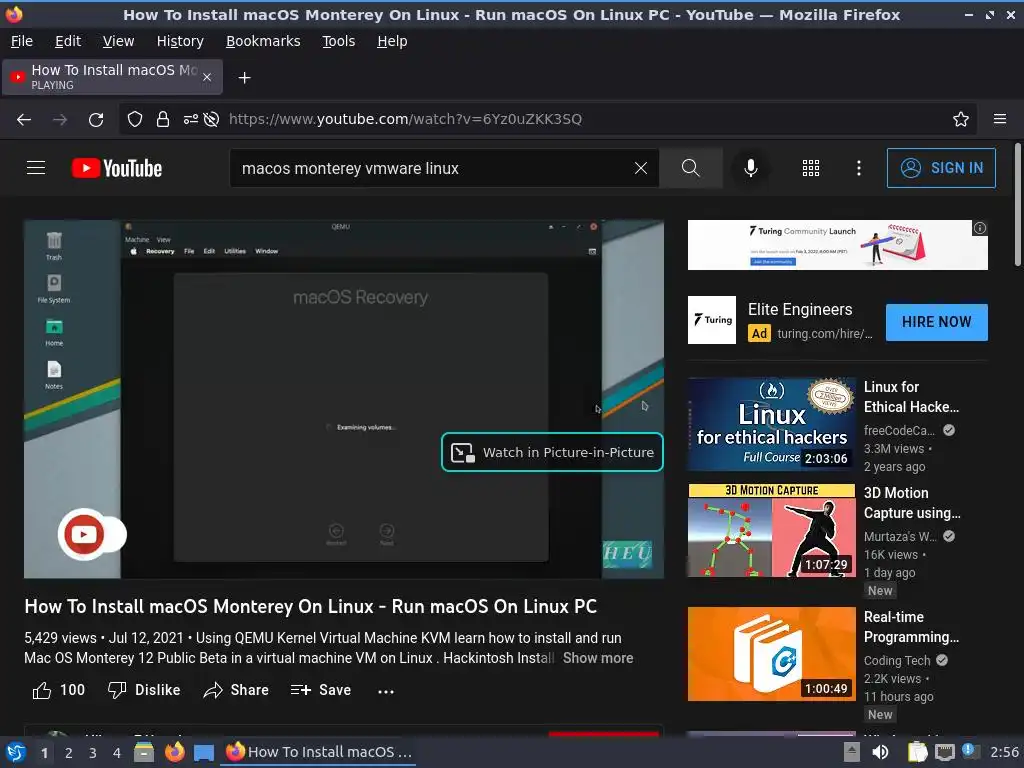Switch to workspace 3 in taskbar
Image resolution: width=1024 pixels, height=768 pixels.
tap(93, 753)
